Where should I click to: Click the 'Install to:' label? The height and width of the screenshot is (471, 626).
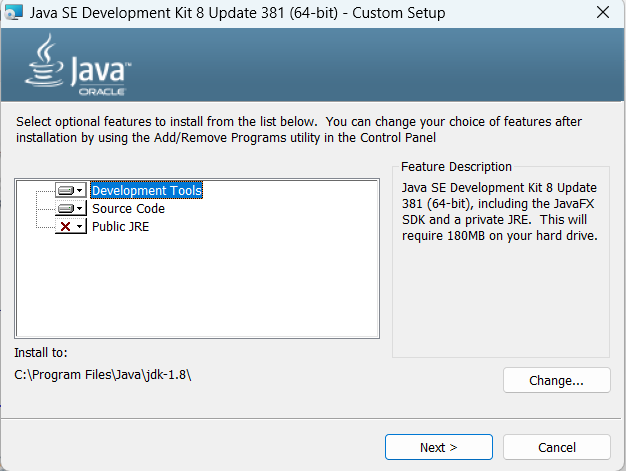pyautogui.click(x=41, y=352)
